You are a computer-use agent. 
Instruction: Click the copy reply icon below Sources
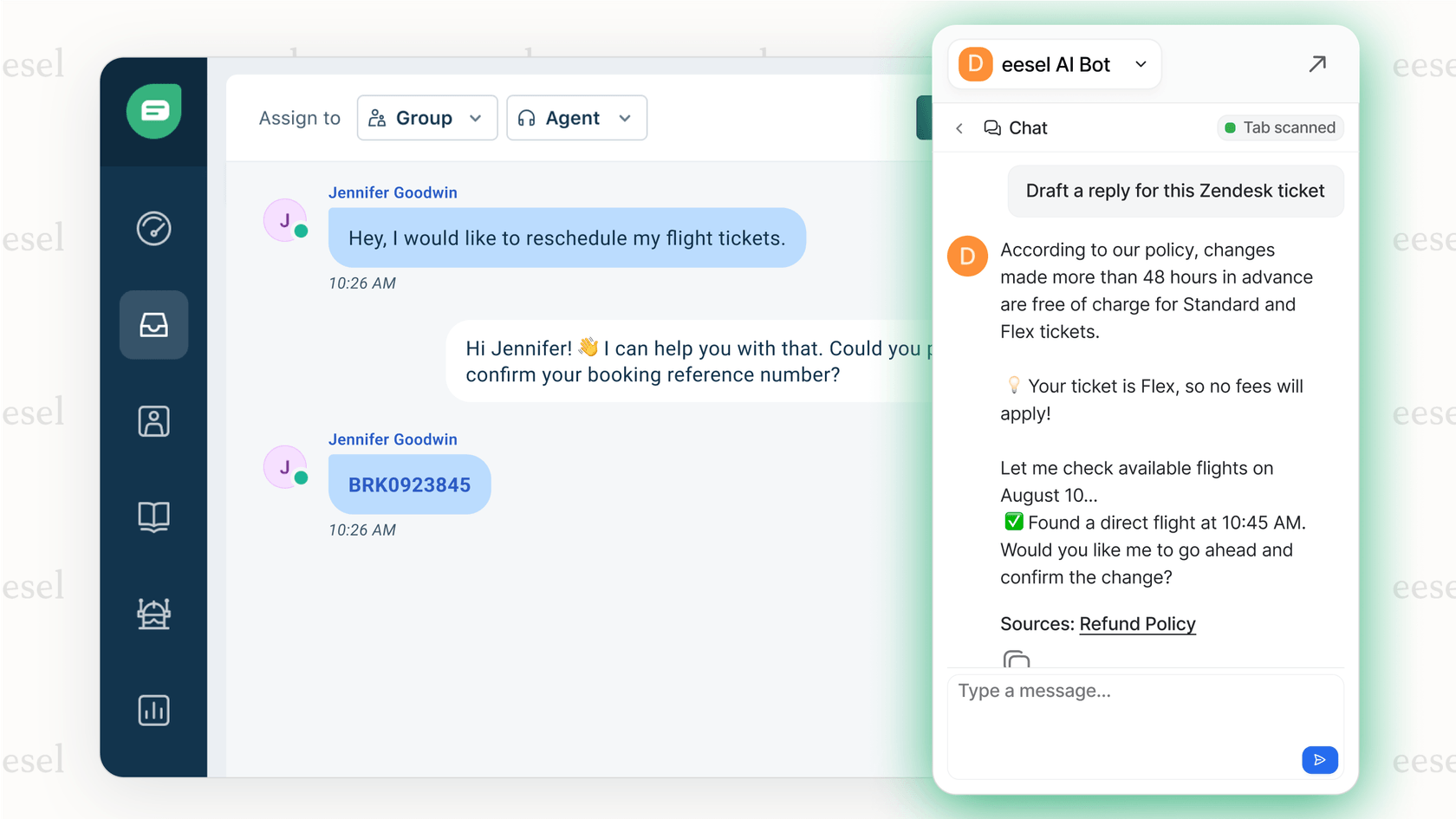pos(1016,660)
